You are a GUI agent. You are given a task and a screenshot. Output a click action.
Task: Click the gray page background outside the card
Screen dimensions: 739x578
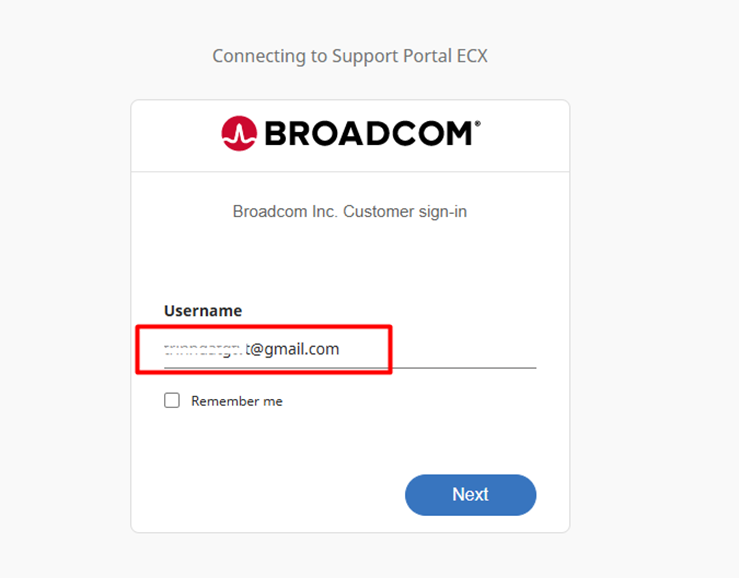coord(650,300)
